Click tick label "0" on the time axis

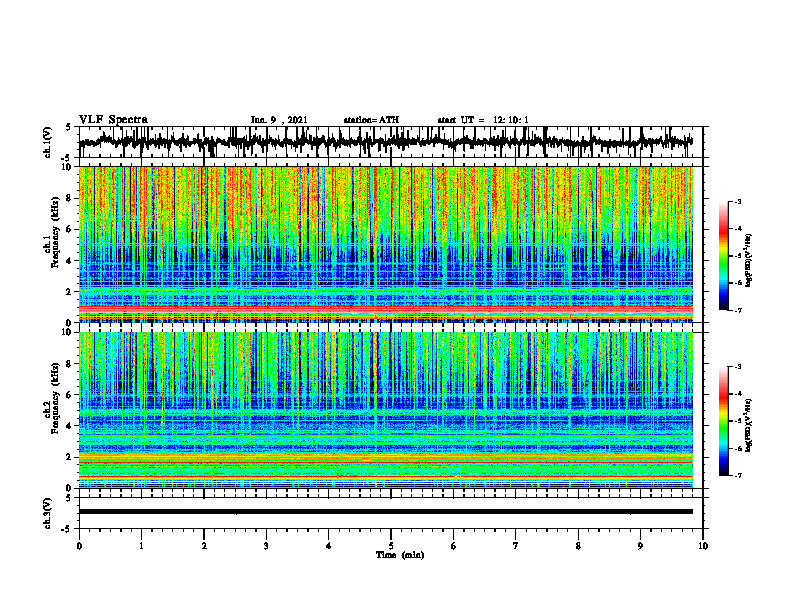tap(79, 546)
